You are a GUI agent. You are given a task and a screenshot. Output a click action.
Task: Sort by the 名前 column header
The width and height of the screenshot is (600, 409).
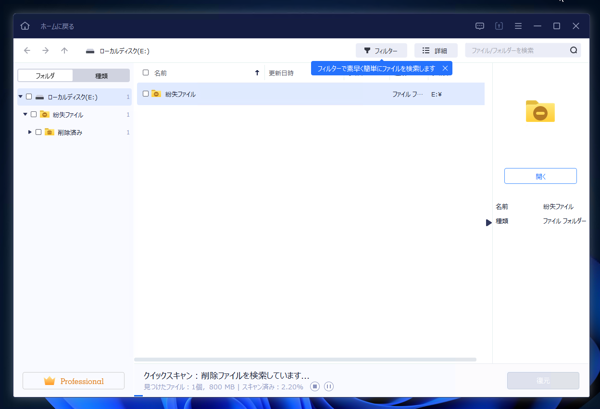[160, 73]
